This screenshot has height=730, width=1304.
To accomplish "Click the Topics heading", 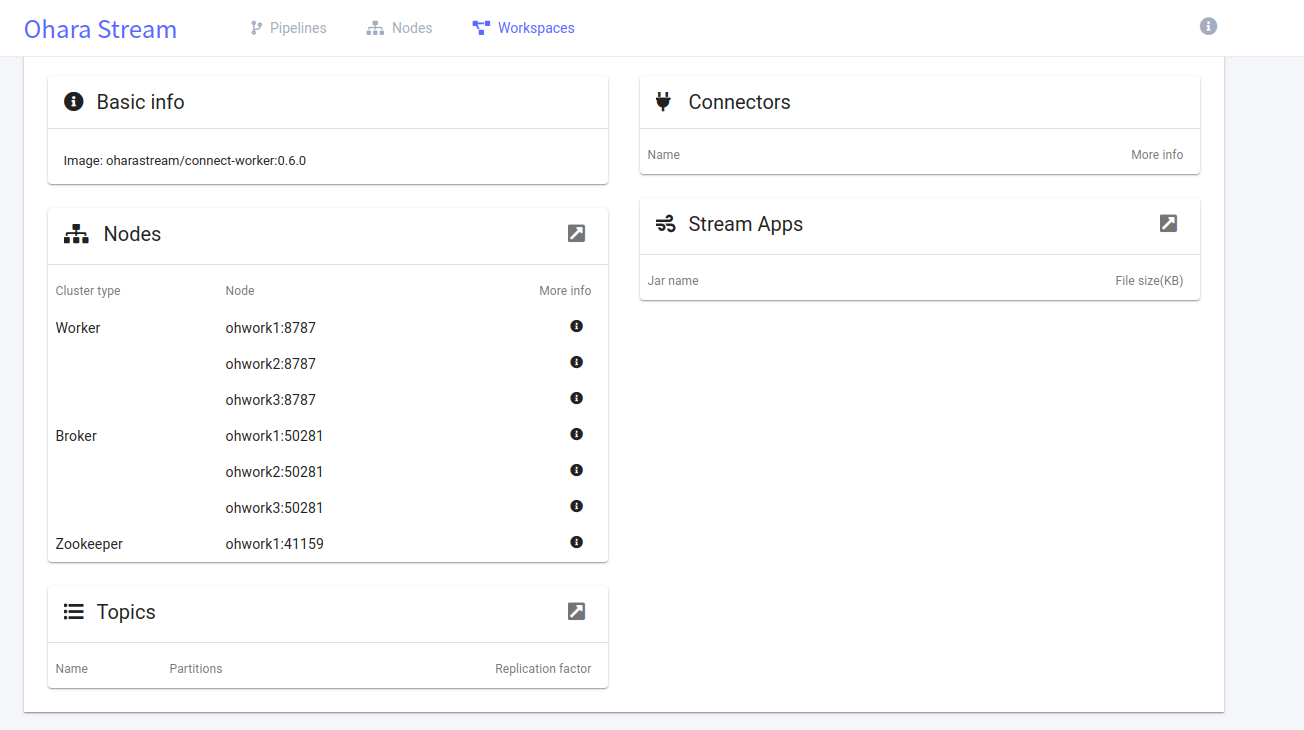I will pos(126,612).
